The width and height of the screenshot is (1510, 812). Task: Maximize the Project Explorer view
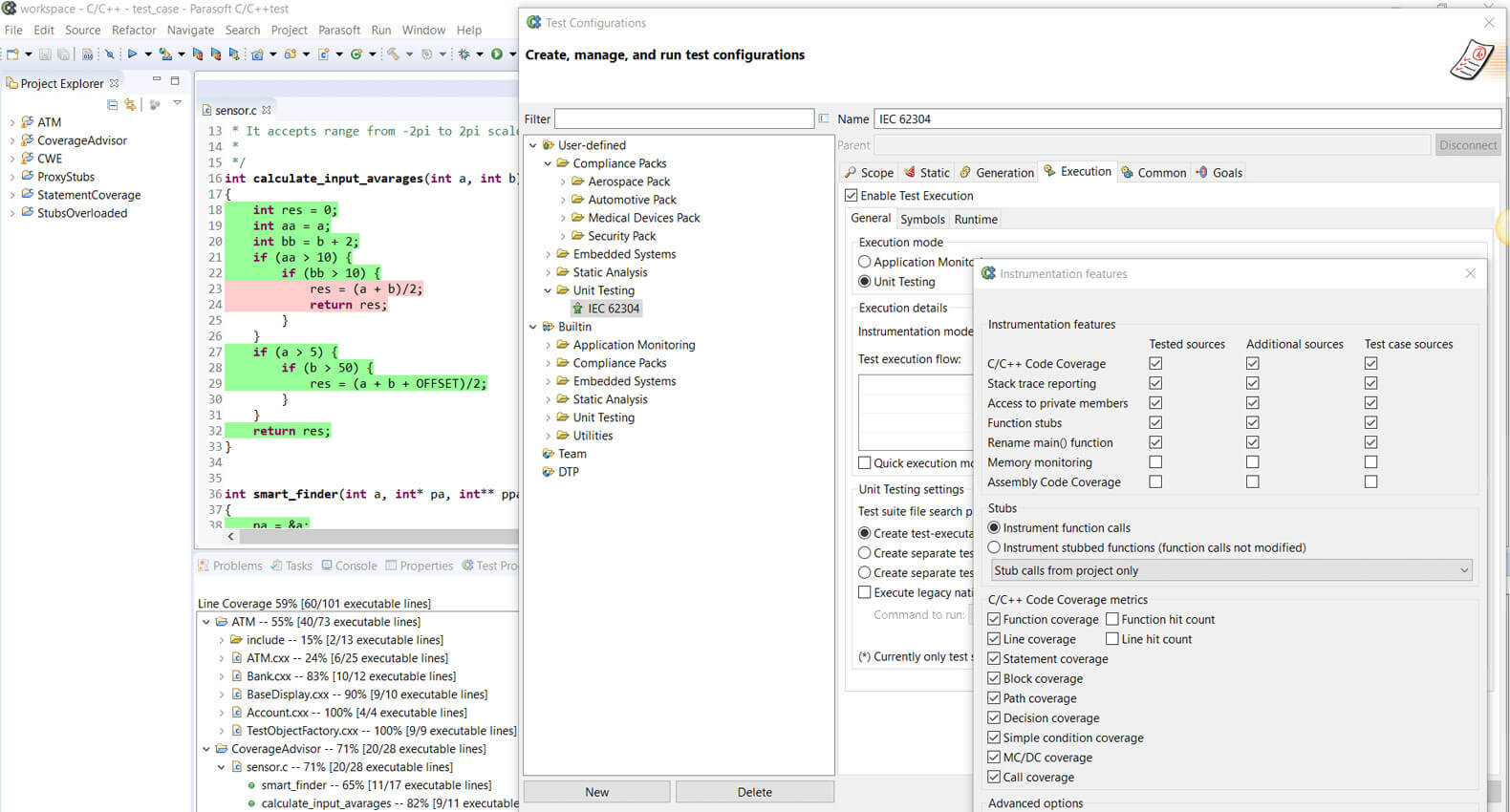[x=175, y=80]
